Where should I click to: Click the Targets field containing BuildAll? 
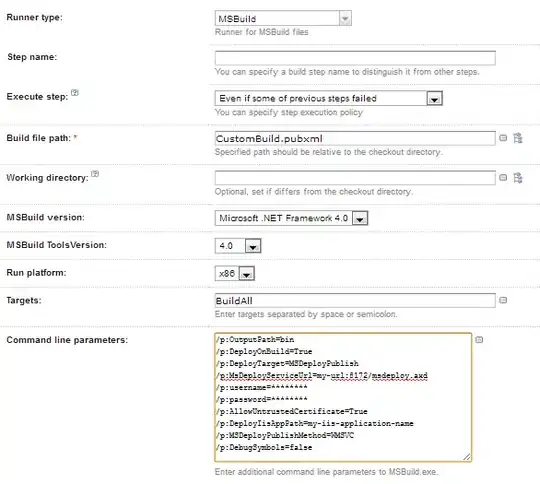(355, 301)
